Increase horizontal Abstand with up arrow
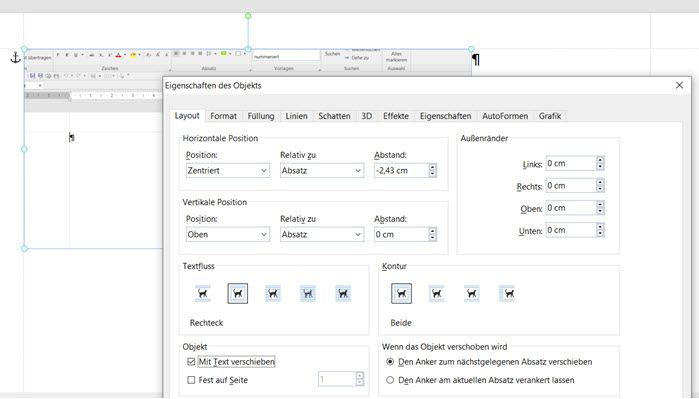Image resolution: width=699 pixels, height=399 pixels. [x=432, y=167]
